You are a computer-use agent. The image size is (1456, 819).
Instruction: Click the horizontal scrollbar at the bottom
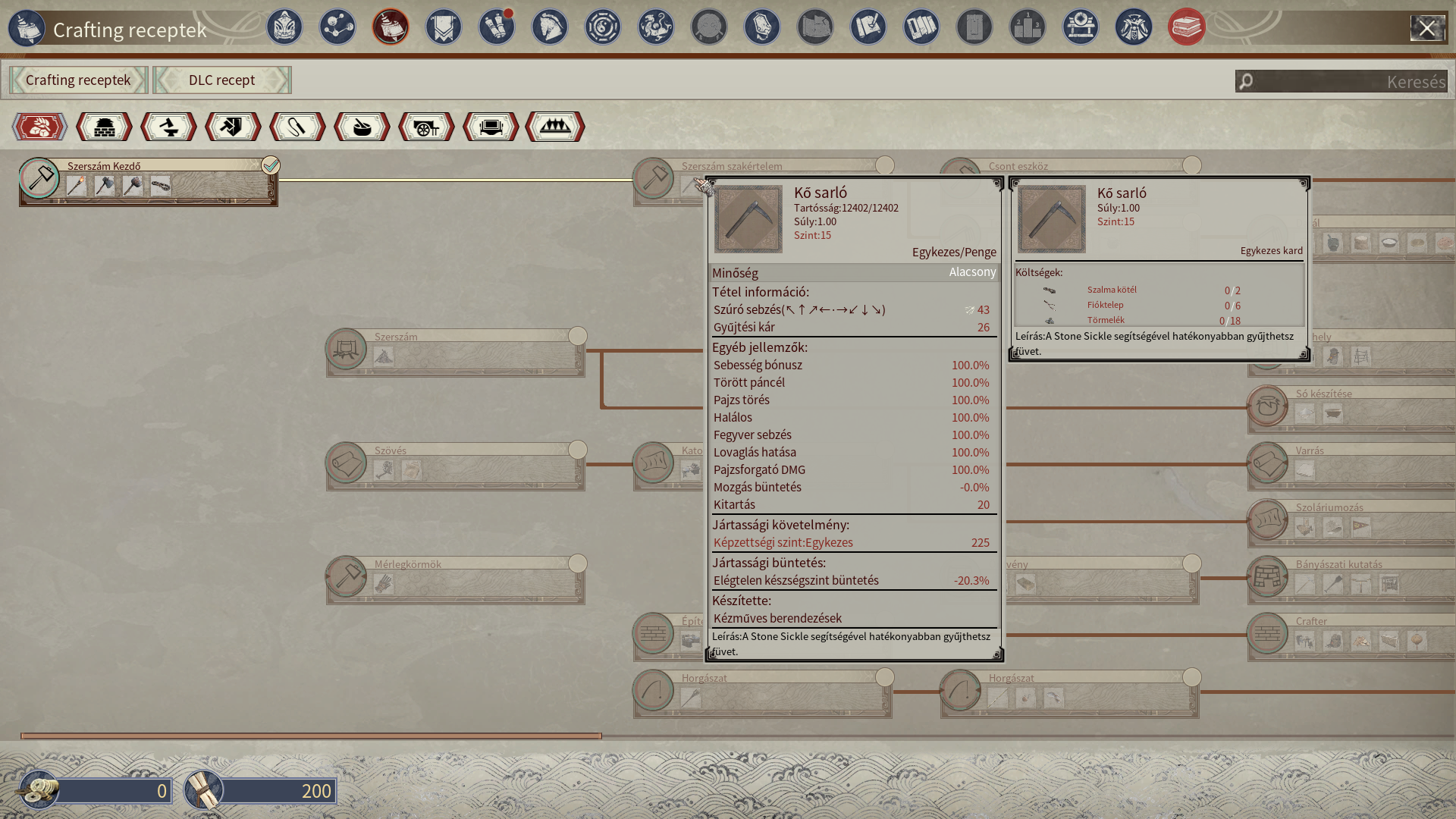[311, 736]
